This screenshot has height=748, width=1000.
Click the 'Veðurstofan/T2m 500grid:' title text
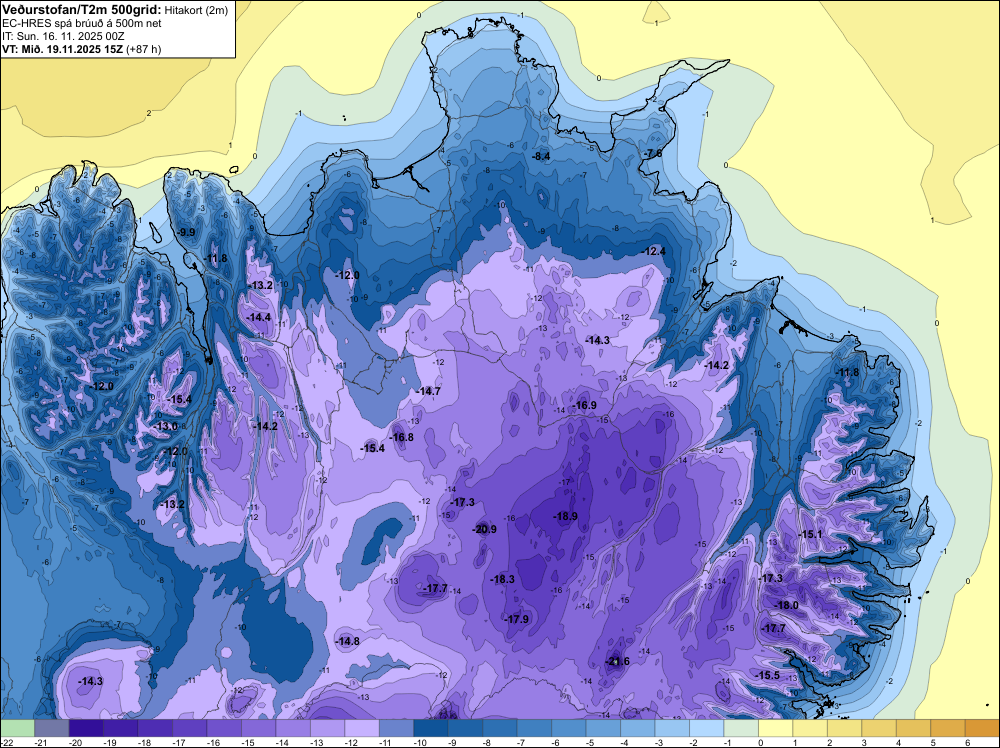pos(80,10)
